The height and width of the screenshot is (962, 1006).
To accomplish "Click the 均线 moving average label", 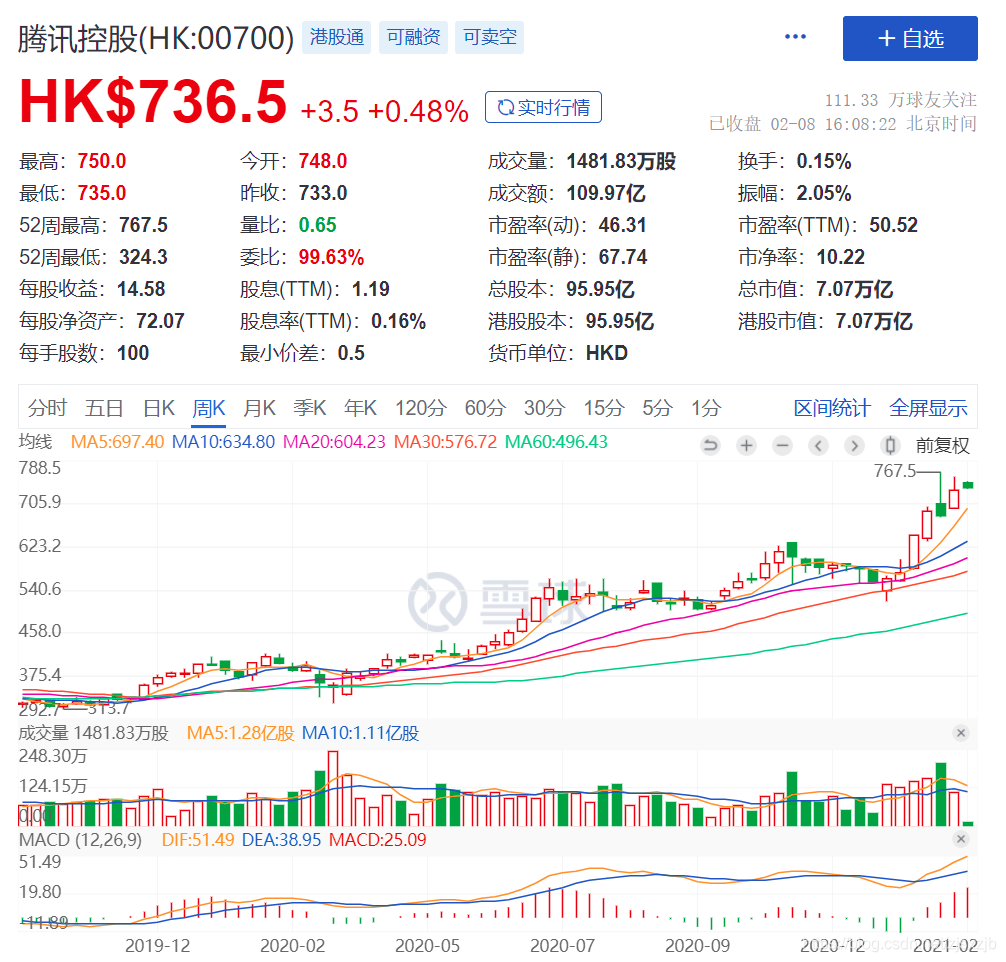I will click(35, 442).
